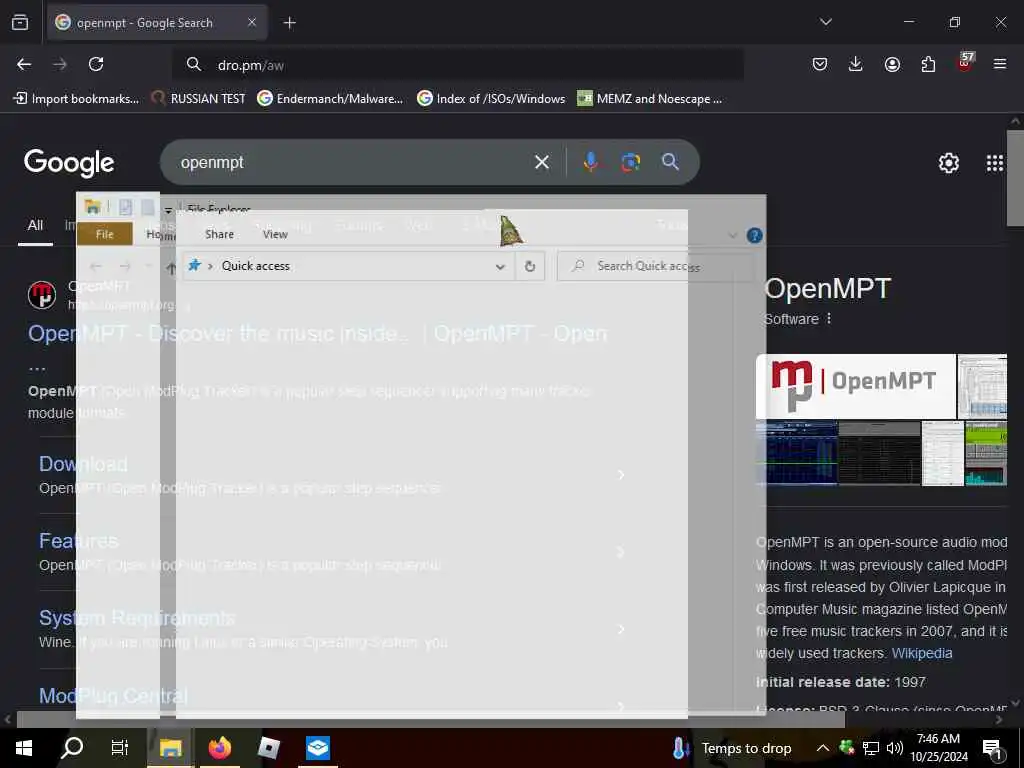Open the Firefox extensions puzzle icon
The height and width of the screenshot is (768, 1024).
tap(928, 64)
